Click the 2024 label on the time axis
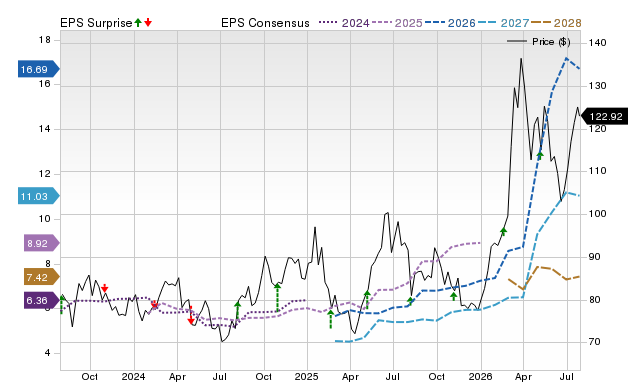 (x=133, y=376)
